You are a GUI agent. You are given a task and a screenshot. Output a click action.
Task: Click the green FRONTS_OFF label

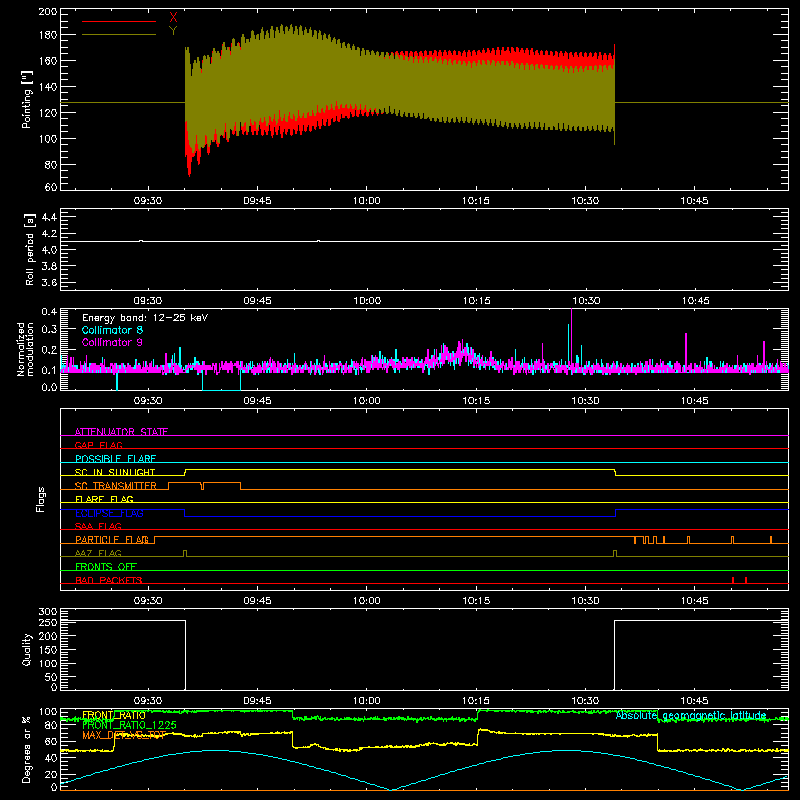(106, 566)
